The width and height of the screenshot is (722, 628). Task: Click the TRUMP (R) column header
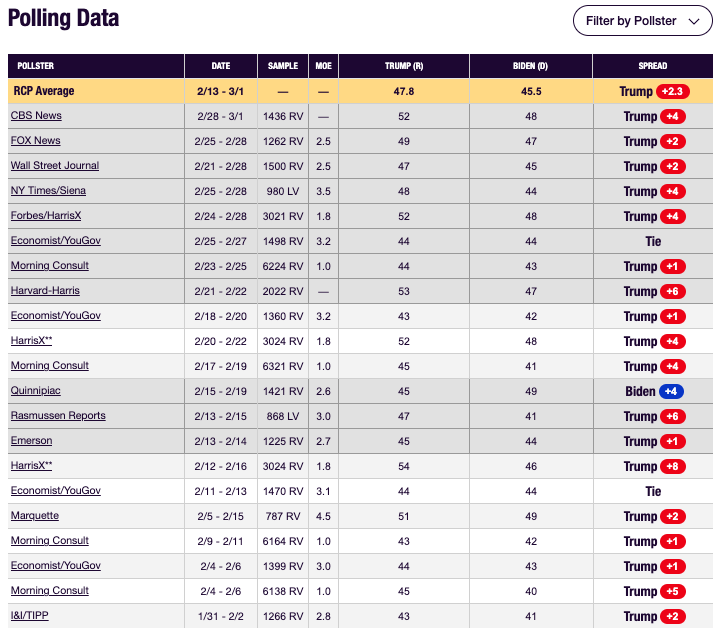[x=404, y=66]
